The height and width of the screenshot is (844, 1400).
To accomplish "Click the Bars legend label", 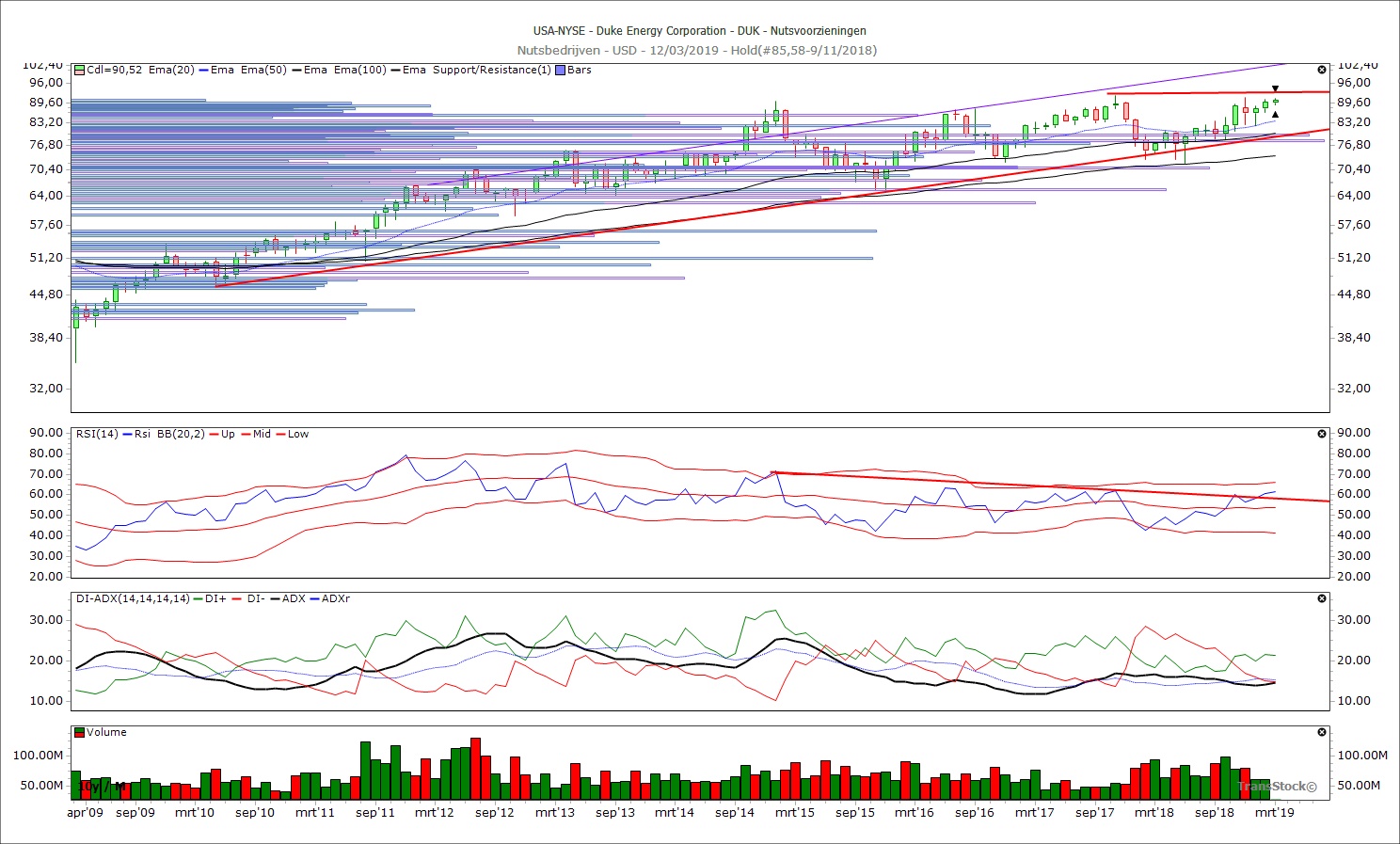I will [580, 70].
